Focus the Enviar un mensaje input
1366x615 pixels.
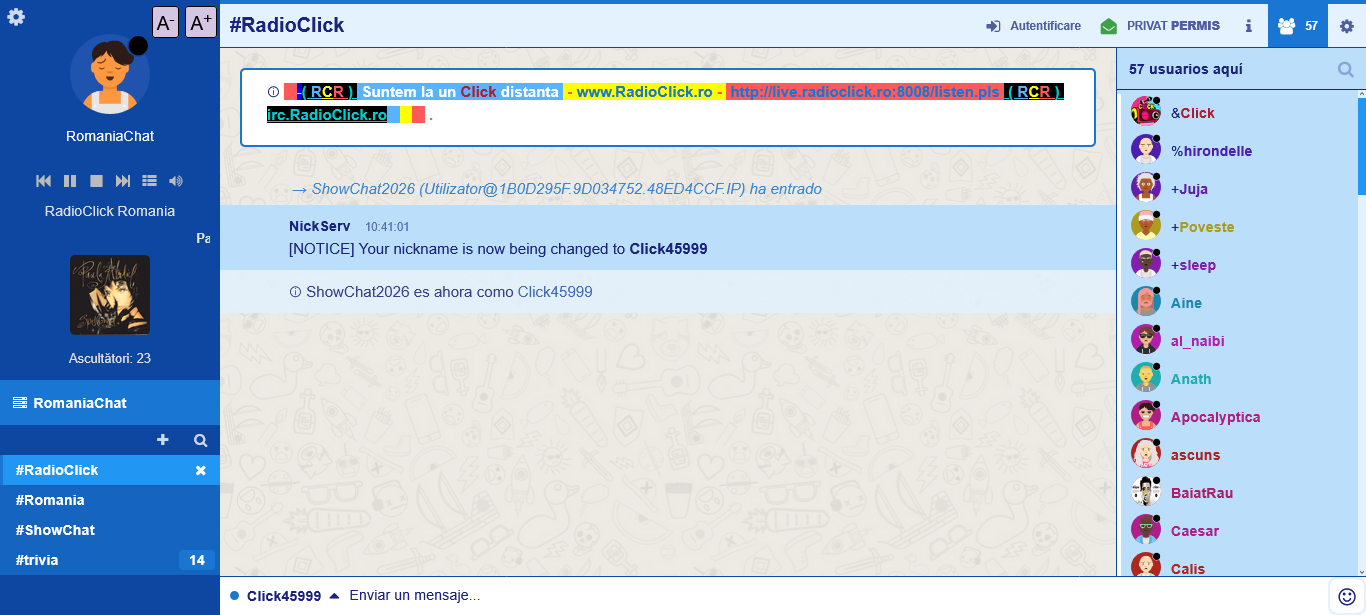click(833, 596)
